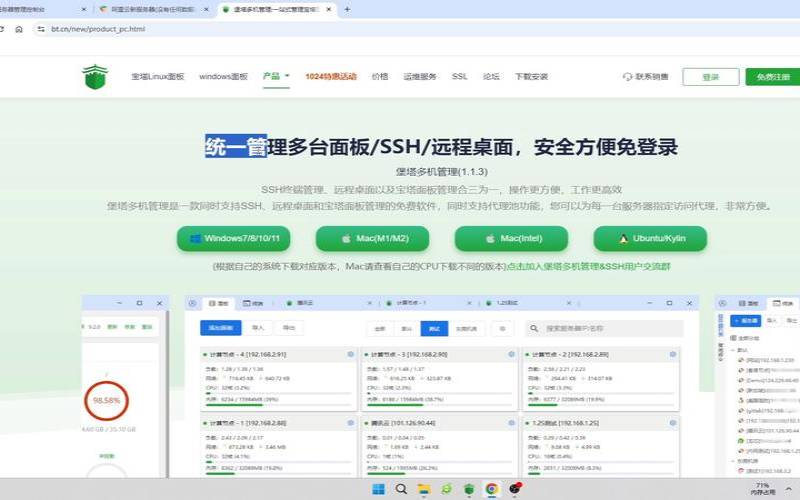Click the blue 添加面板 button in preview
This screenshot has height=500, width=800.
click(220, 328)
